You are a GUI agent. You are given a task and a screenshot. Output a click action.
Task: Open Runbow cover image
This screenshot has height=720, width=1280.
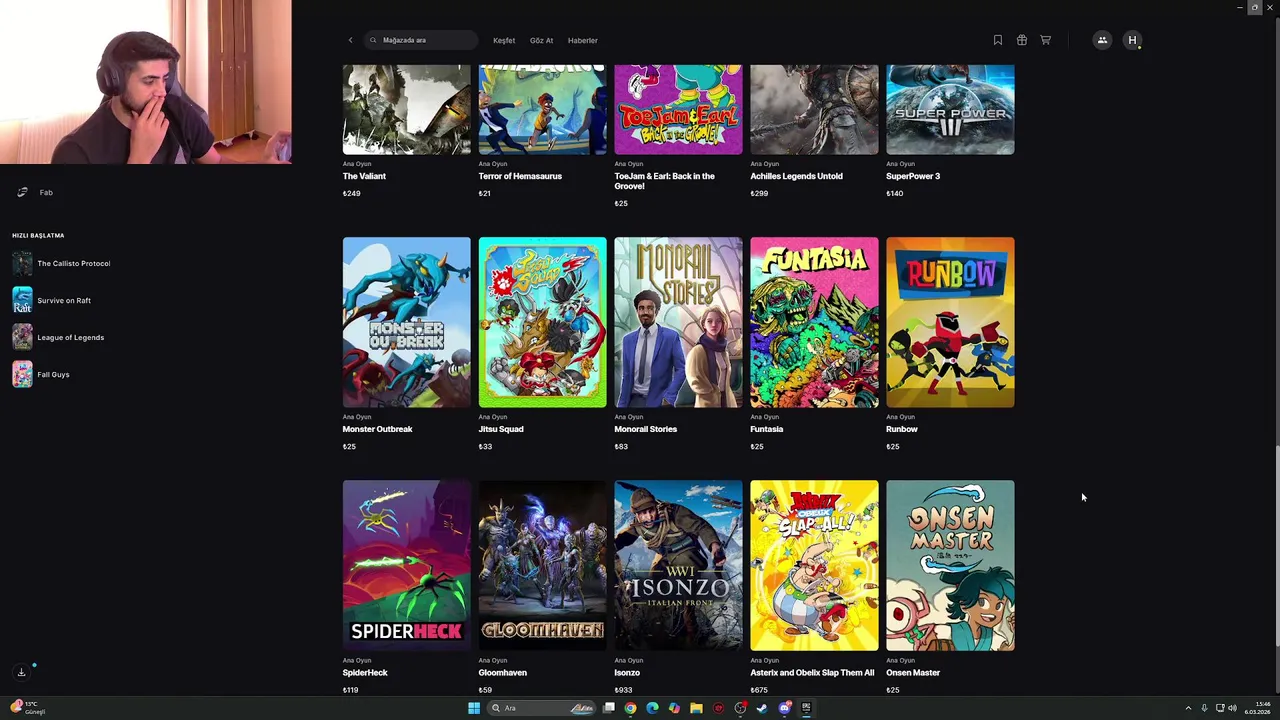[950, 322]
